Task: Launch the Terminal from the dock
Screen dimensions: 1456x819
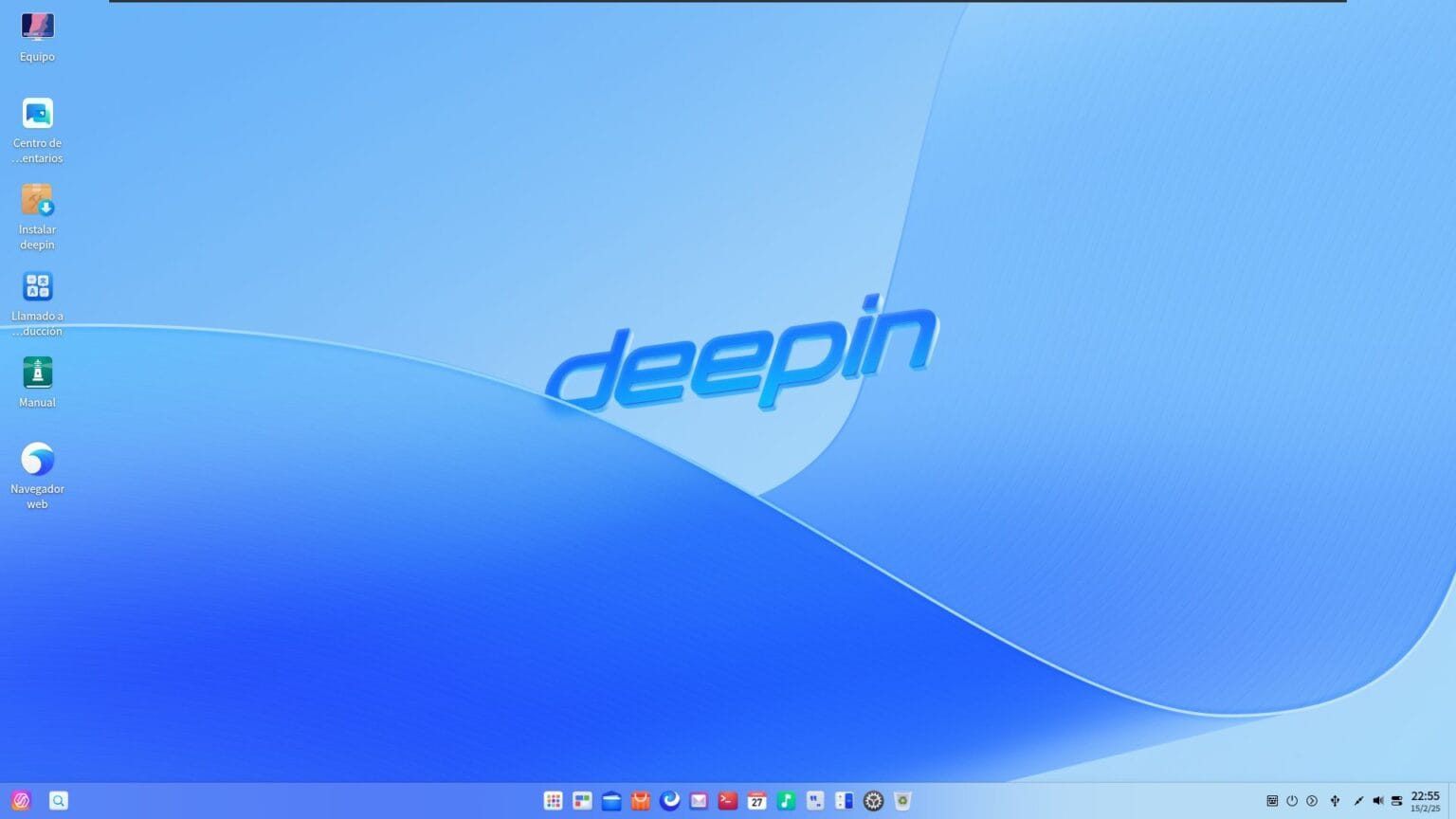Action: [x=728, y=800]
